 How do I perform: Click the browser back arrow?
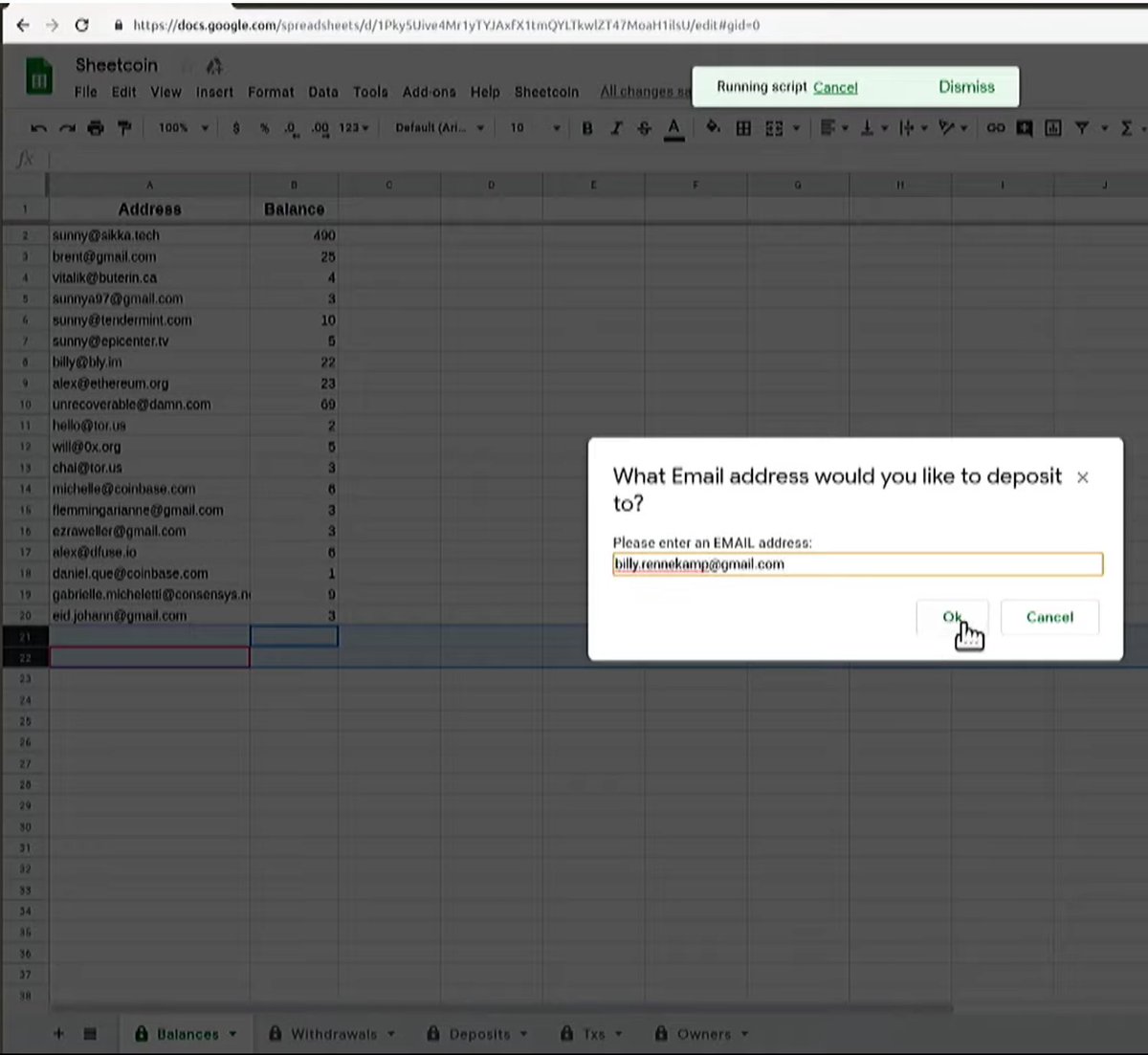22,25
